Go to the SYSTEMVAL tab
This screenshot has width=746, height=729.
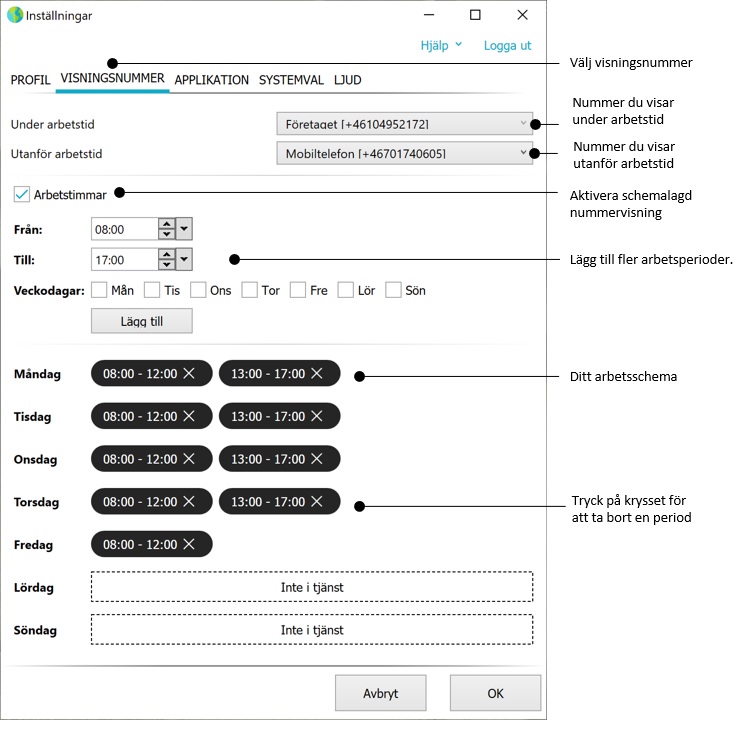tap(291, 80)
